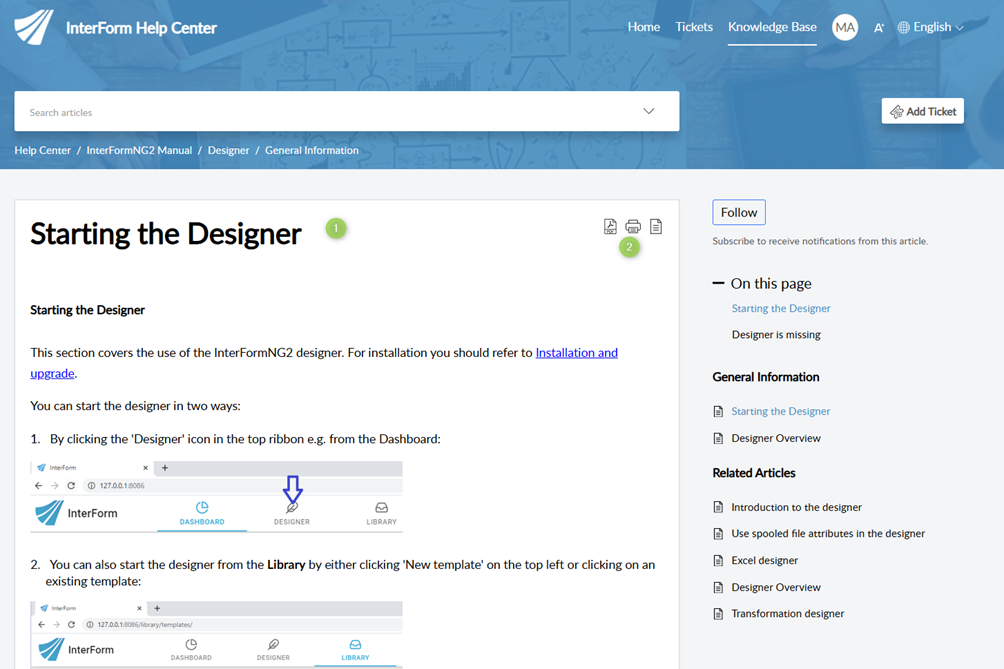Jump to Starting the Designer under On this page

point(781,309)
